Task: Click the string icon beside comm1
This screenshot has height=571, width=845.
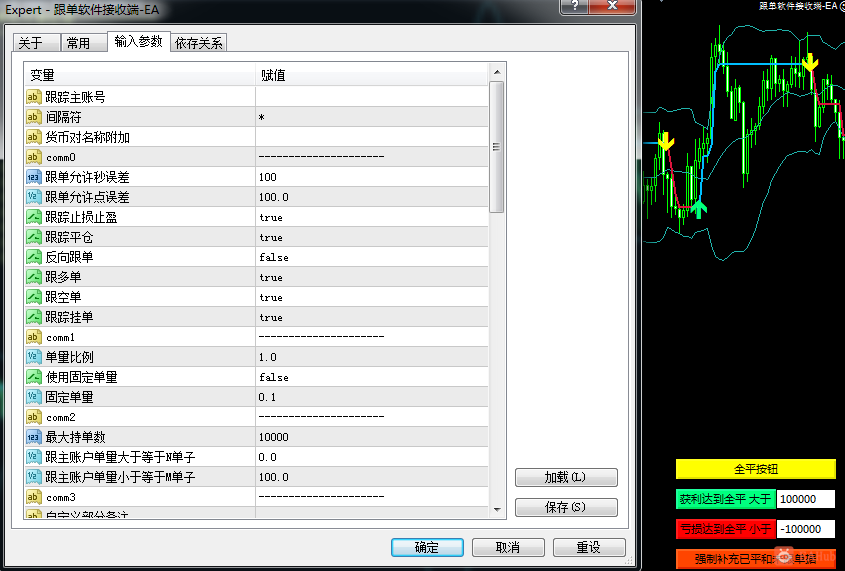Action: (34, 337)
